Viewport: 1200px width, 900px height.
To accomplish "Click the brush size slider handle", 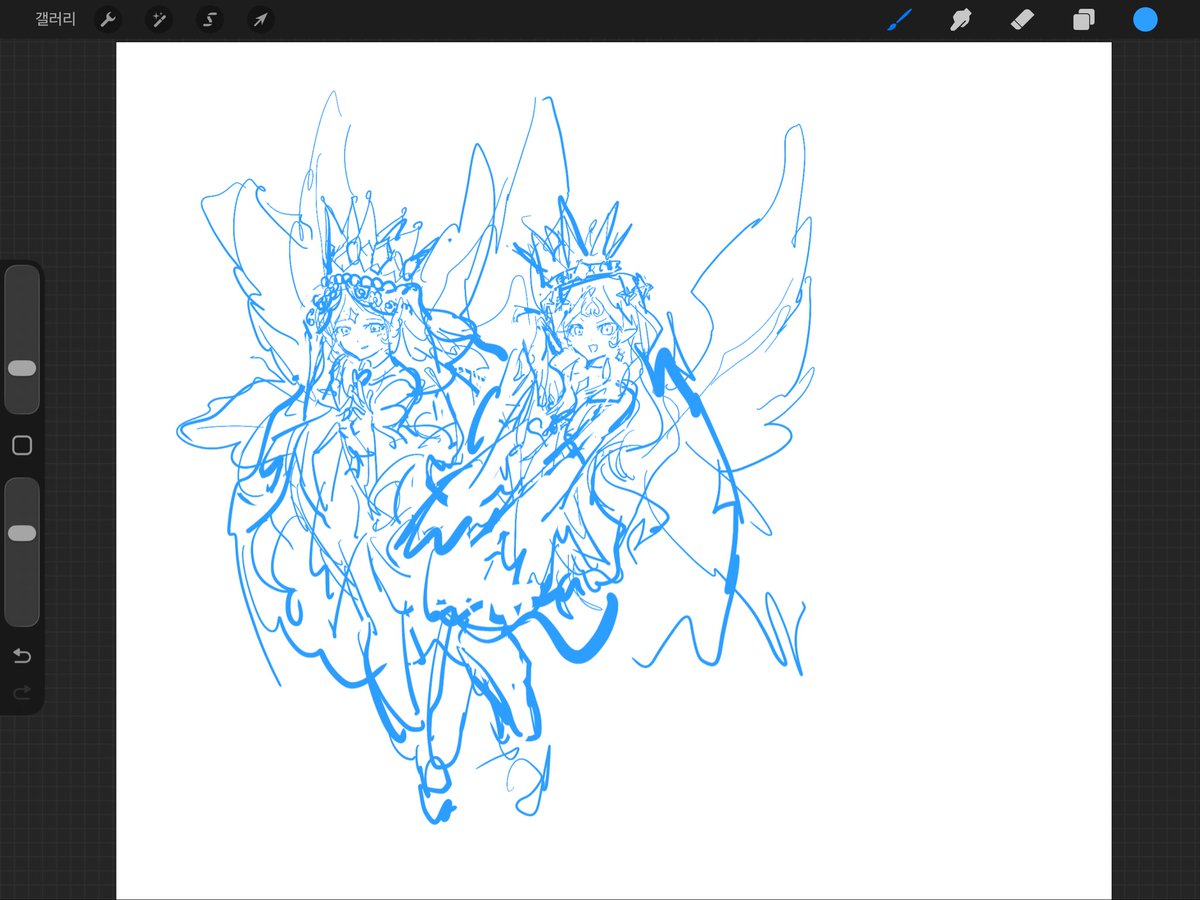I will (x=22, y=368).
